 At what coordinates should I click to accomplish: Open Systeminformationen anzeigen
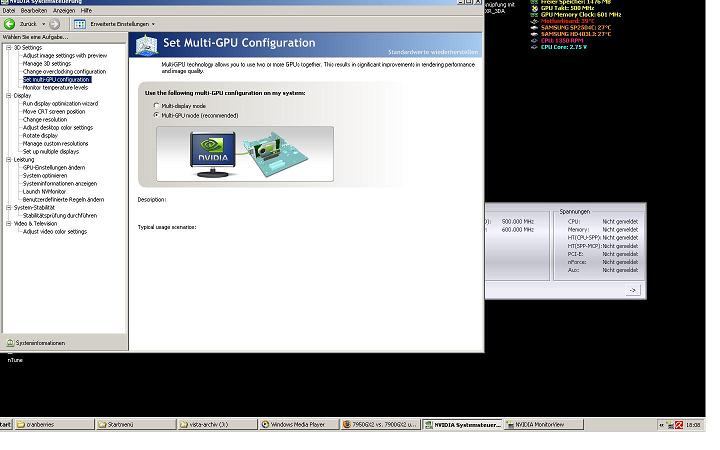pyautogui.click(x=60, y=183)
